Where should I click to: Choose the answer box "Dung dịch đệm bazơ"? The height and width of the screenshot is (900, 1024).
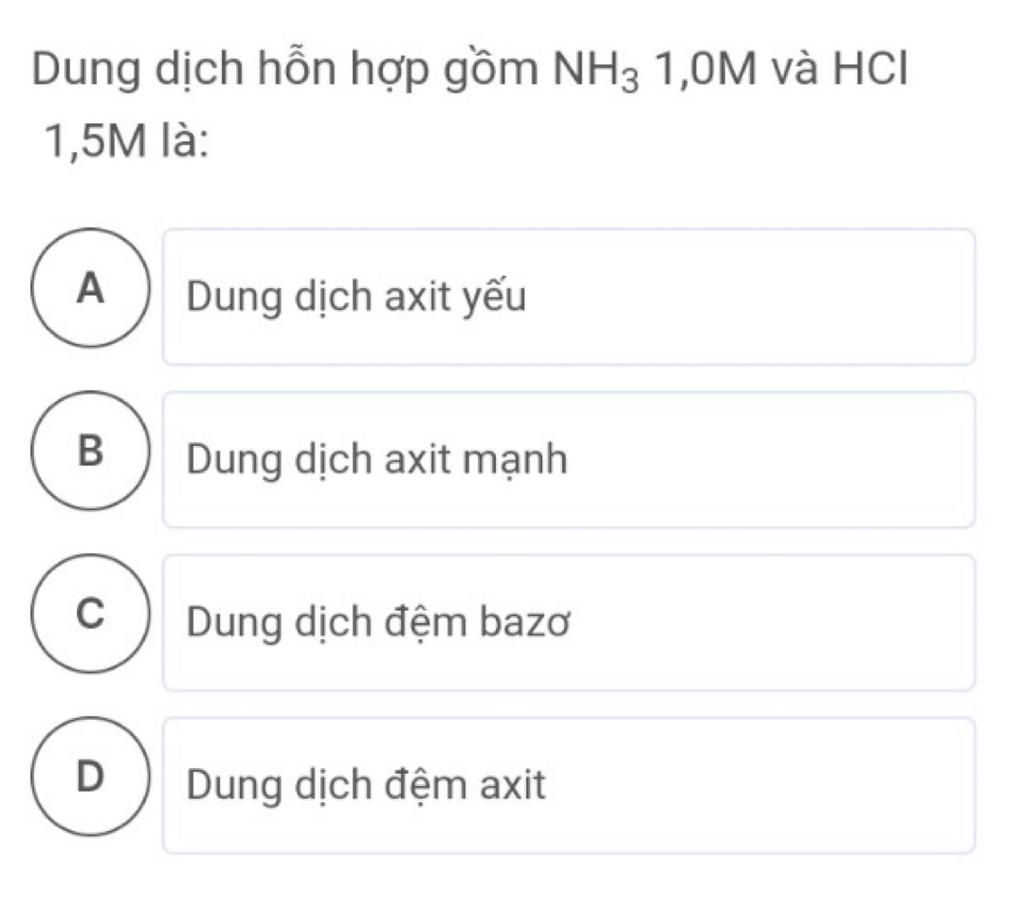[x=569, y=622]
